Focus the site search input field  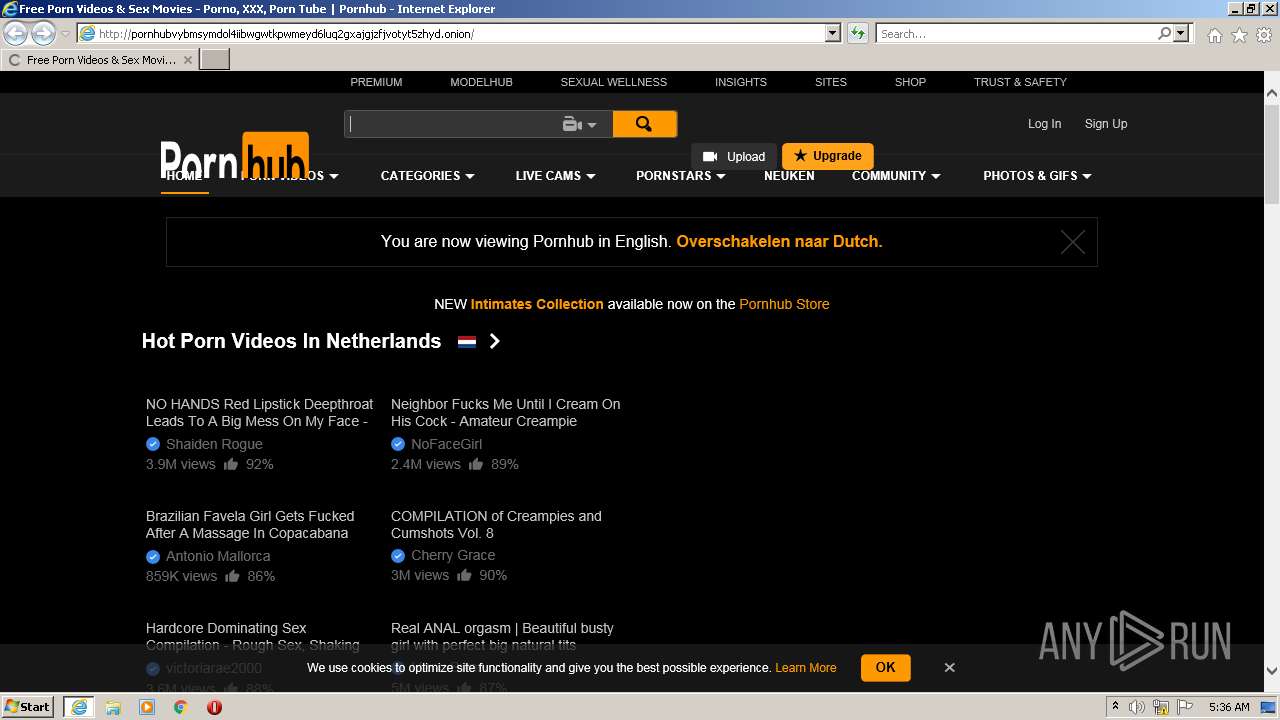click(x=453, y=124)
